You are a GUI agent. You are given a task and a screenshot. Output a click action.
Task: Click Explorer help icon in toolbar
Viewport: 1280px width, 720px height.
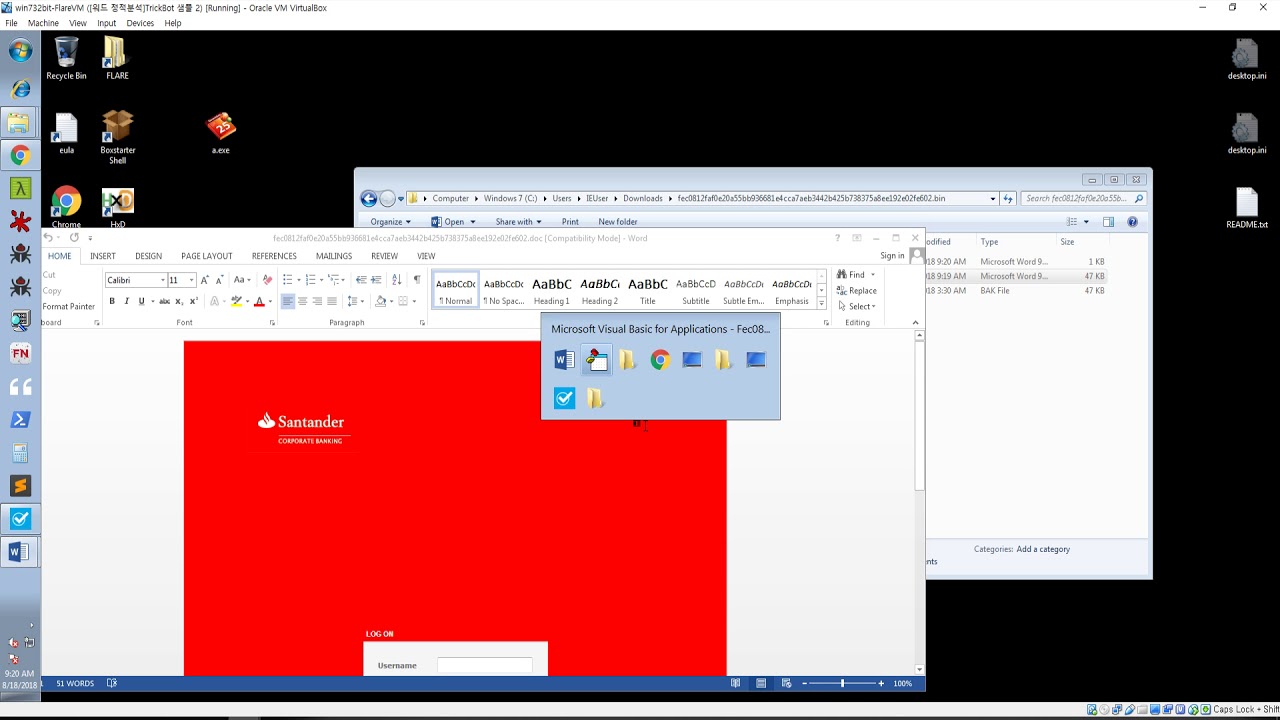tap(1132, 222)
